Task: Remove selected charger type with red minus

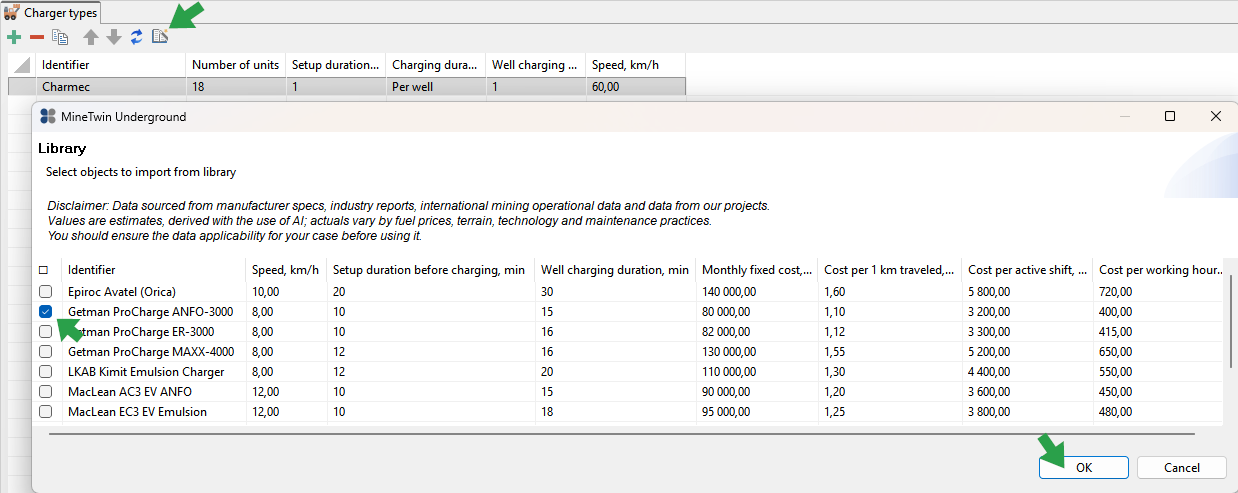Action: pos(37,37)
